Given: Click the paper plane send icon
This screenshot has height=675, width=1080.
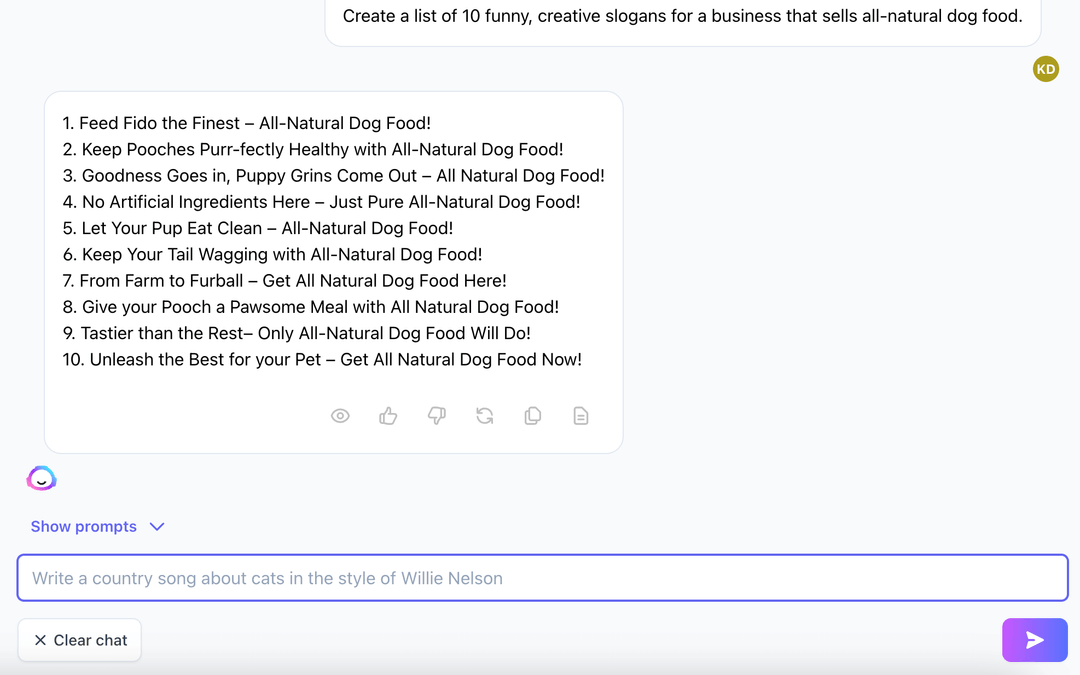Looking at the screenshot, I should (1034, 640).
